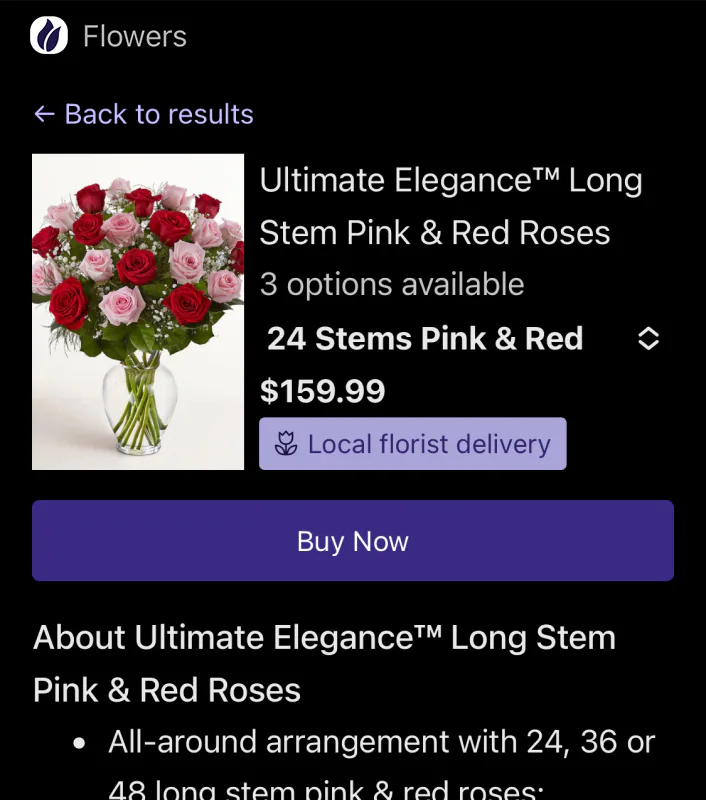Click the Flowers app header title
Viewport: 706px width, 800px height.
(135, 36)
